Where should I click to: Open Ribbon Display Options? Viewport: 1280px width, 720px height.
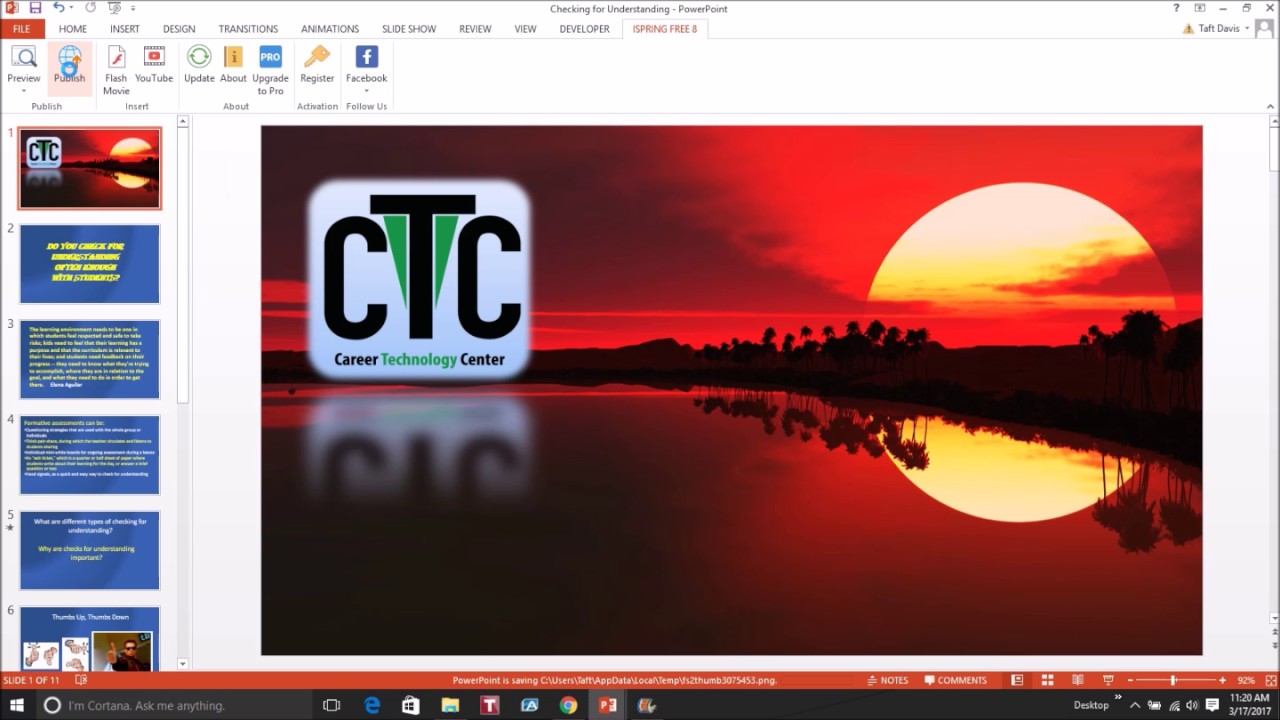click(x=1199, y=8)
